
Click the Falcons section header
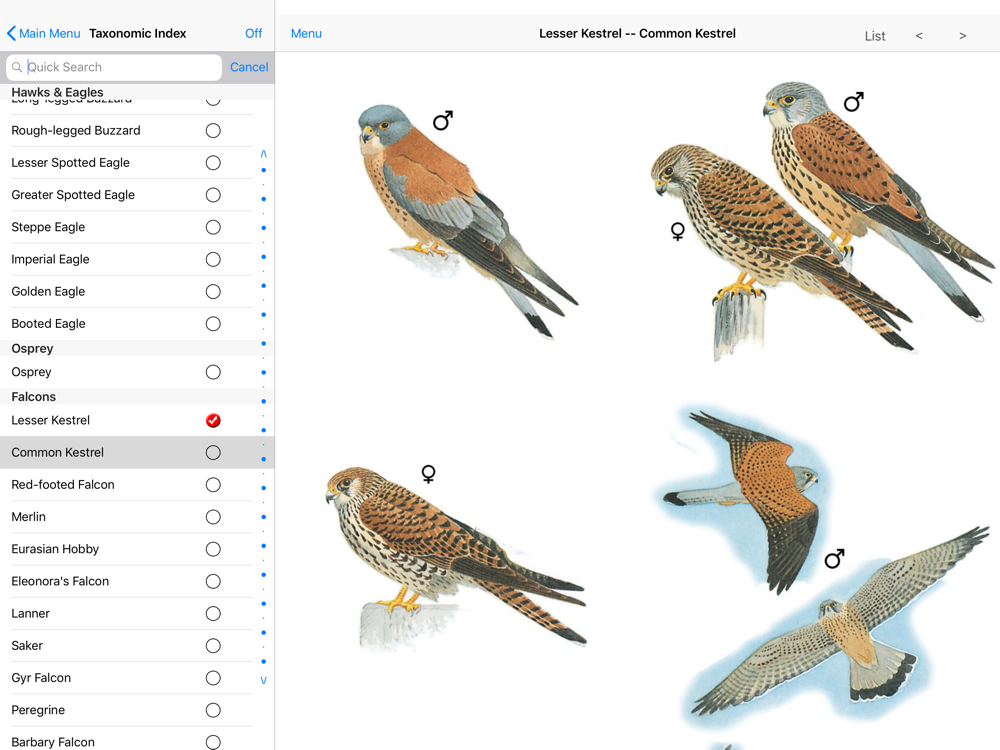pos(137,397)
